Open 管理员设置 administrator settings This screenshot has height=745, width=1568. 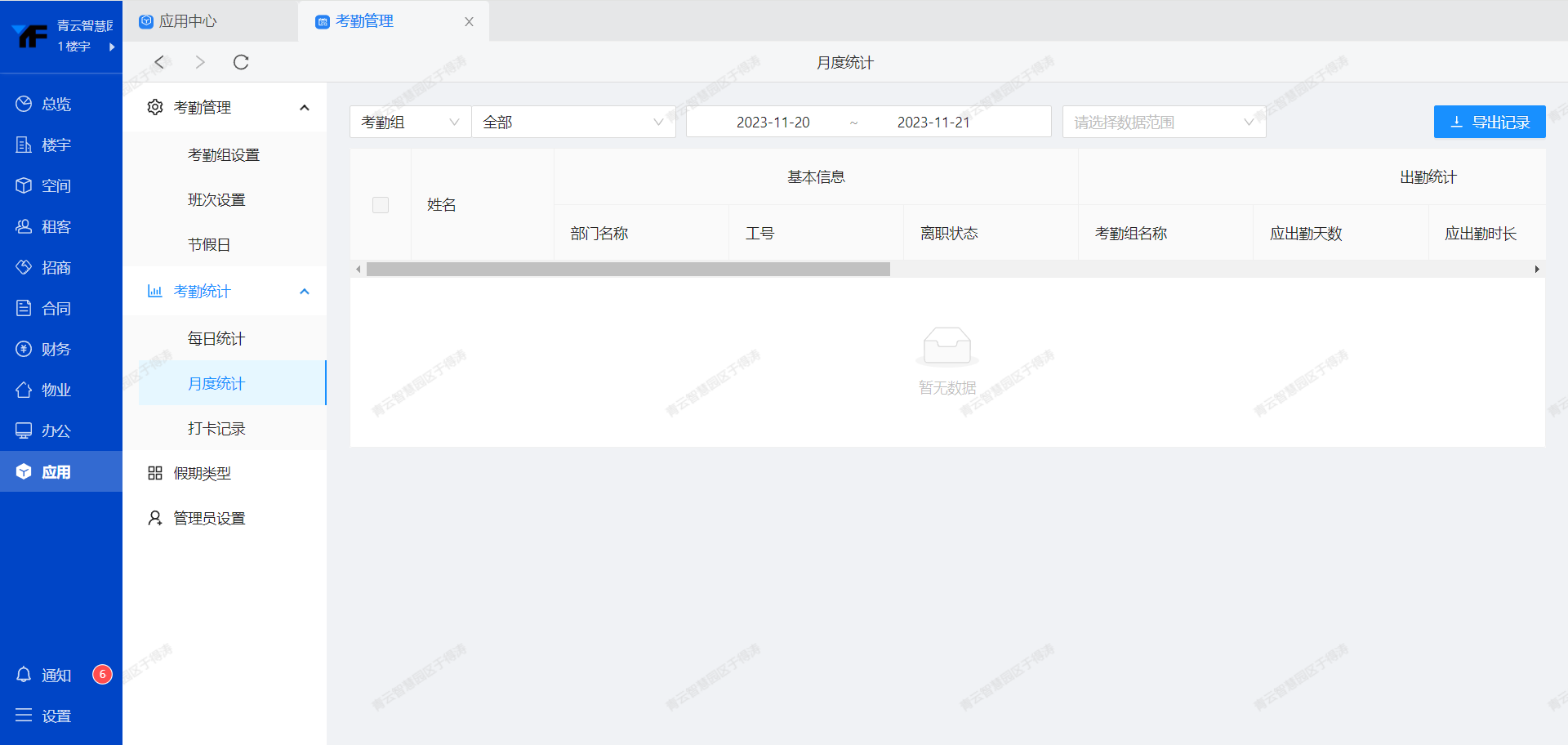click(209, 518)
